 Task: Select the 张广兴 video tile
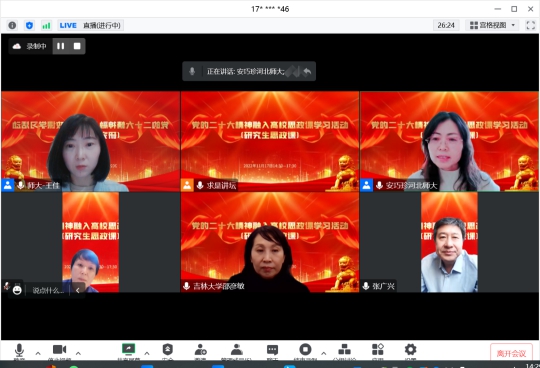449,242
